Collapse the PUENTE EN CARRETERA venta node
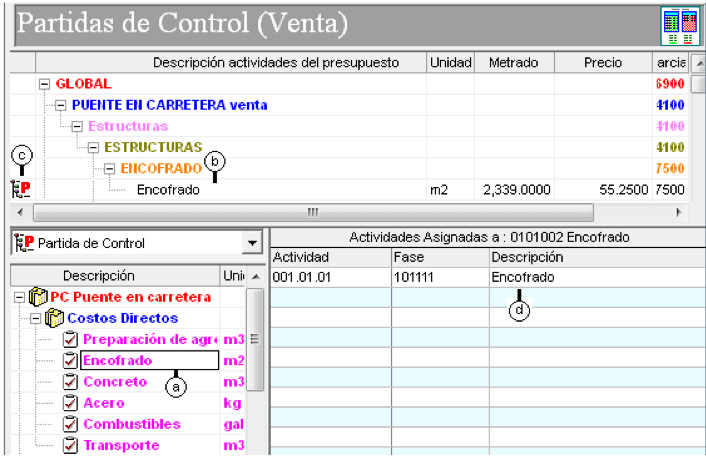This screenshot has height=458, width=706. click(60, 105)
